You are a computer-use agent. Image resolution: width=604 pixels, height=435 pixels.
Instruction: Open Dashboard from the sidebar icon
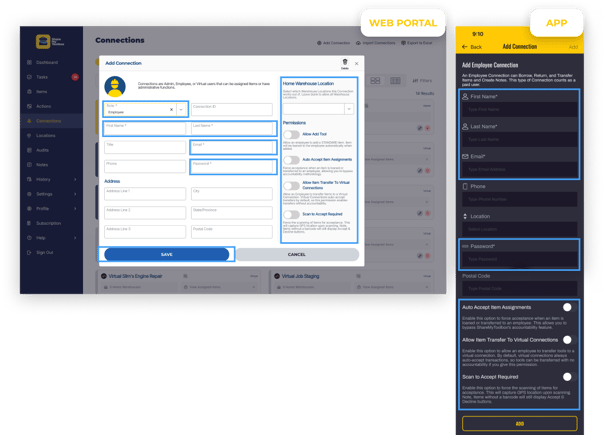27,61
